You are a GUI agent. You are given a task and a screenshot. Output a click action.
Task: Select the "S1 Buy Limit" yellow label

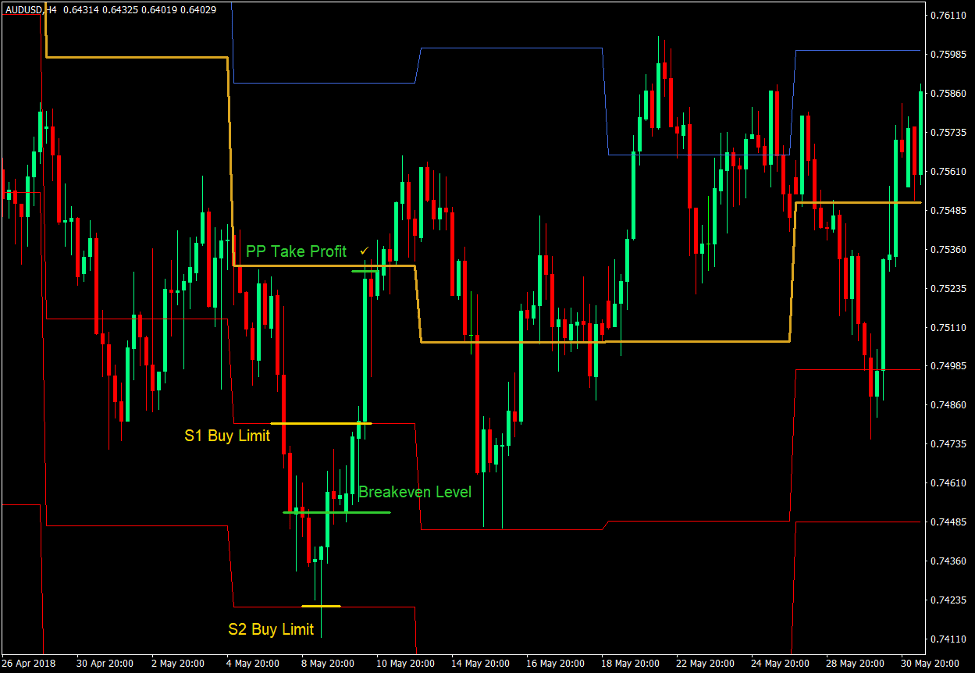click(226, 436)
